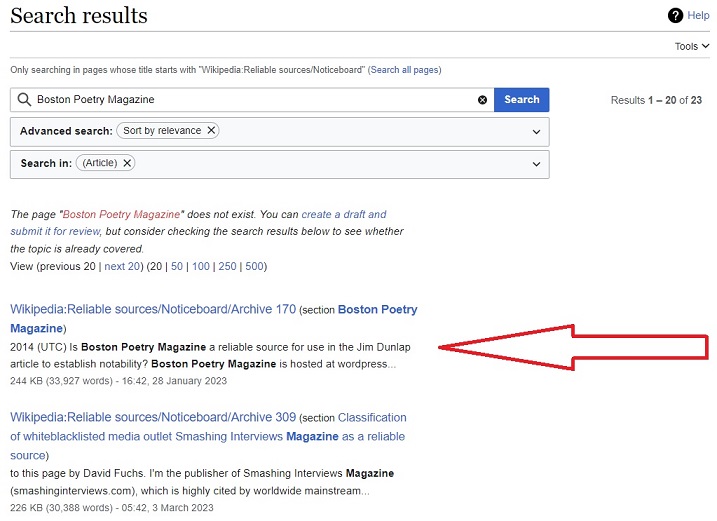Image resolution: width=717 pixels, height=521 pixels.
Task: Go to next 20 results
Action: [122, 266]
